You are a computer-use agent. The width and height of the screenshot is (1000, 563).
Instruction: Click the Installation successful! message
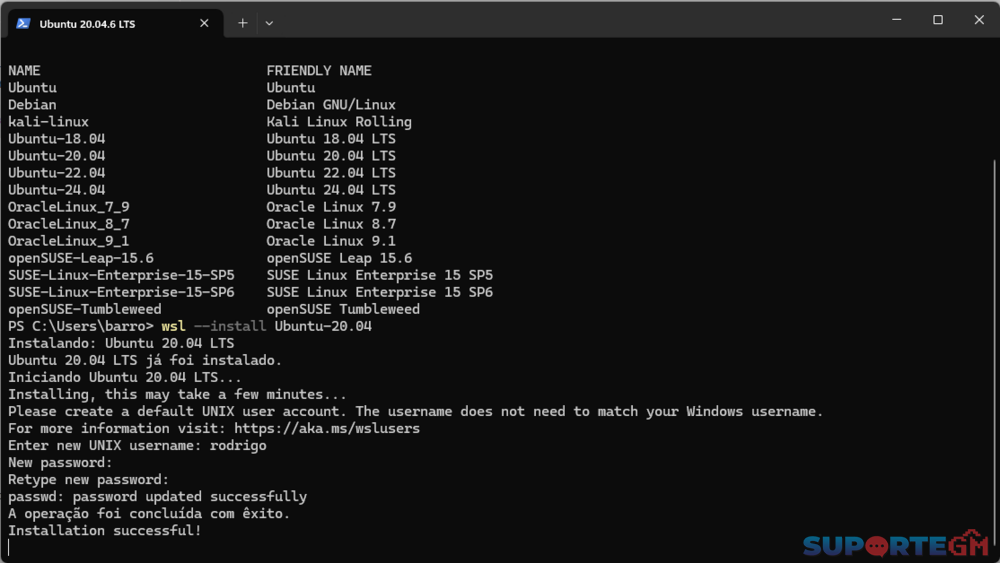coord(104,530)
